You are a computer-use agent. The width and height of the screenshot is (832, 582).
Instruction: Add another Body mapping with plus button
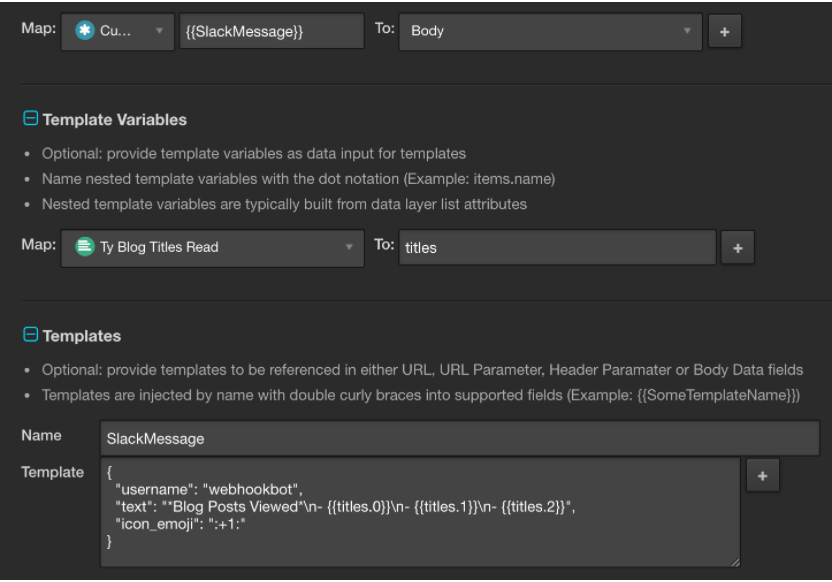(724, 31)
